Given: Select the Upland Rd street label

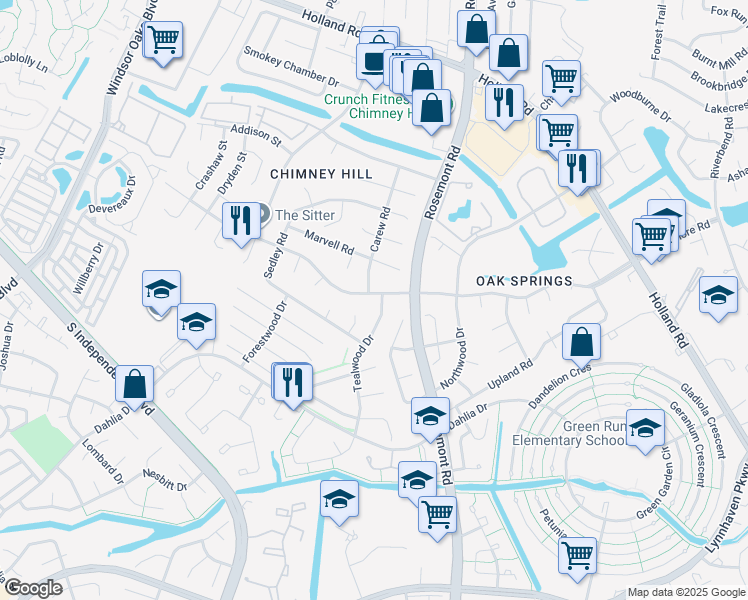Looking at the screenshot, I should click(510, 374).
